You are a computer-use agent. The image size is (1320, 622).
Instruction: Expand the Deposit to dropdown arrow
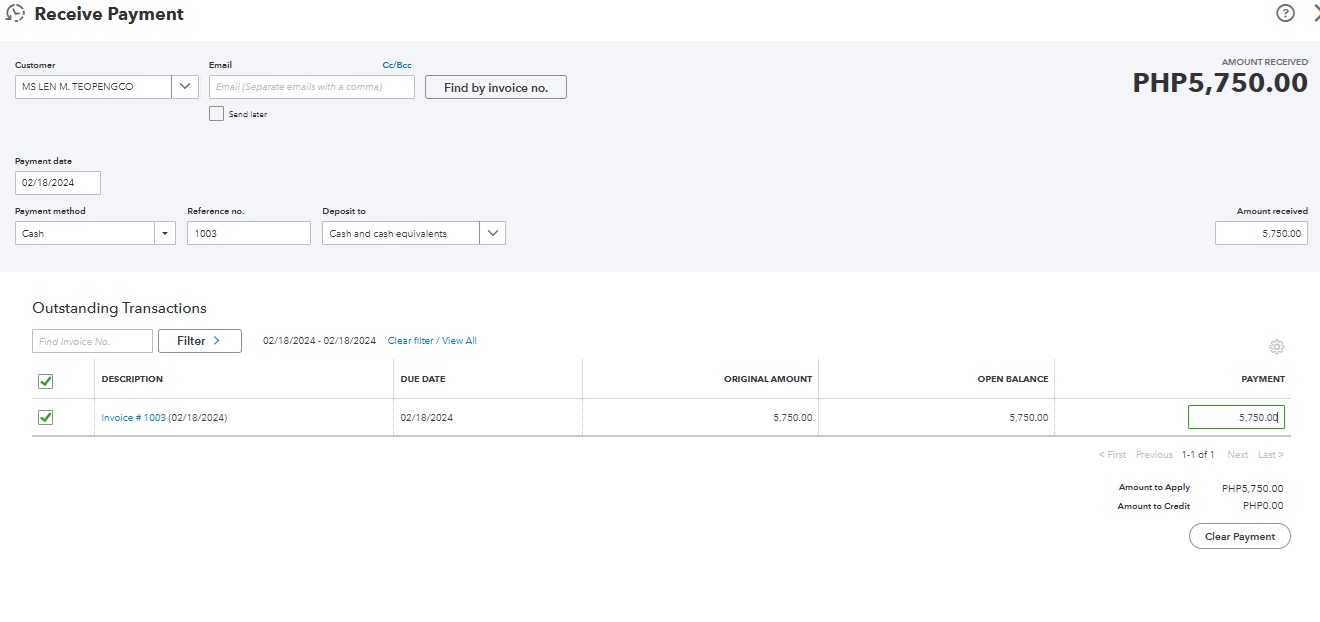click(492, 233)
